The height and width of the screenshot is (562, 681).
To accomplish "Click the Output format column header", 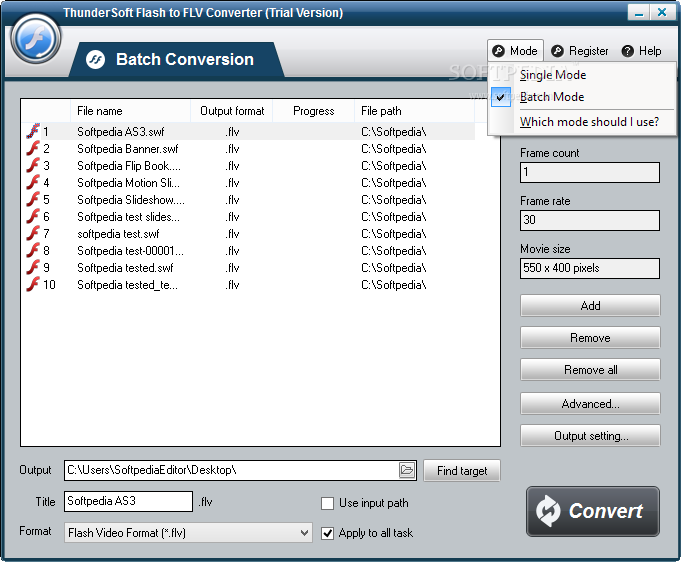I will tap(232, 111).
